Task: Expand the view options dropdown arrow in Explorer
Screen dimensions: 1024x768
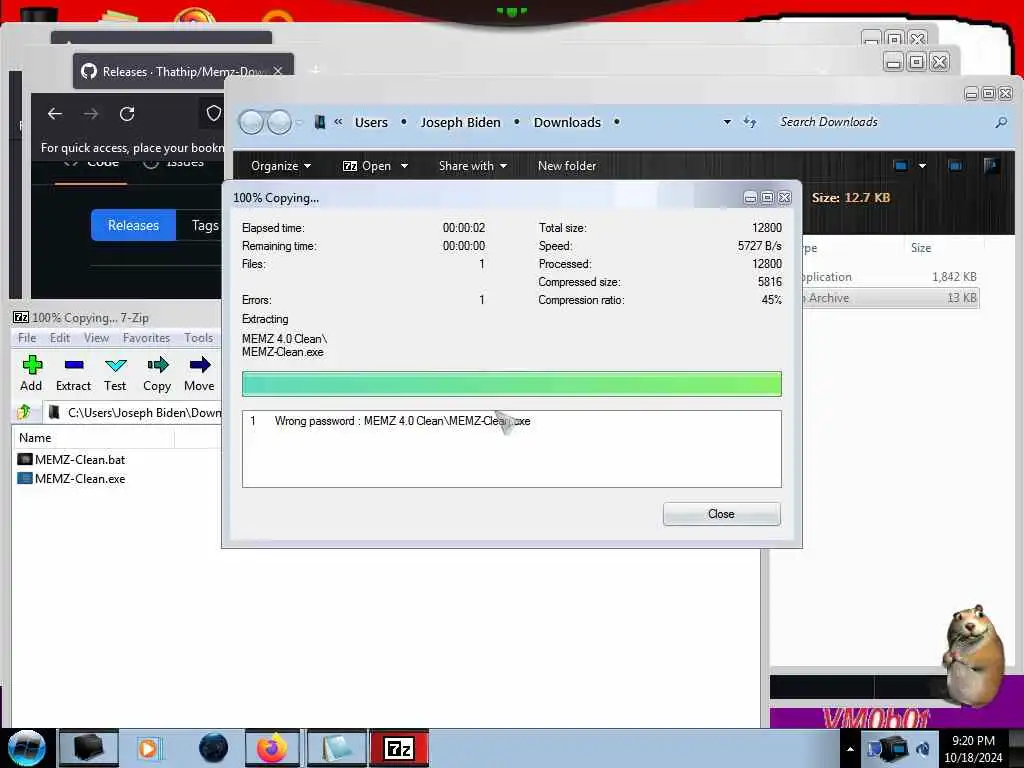Action: tap(922, 166)
